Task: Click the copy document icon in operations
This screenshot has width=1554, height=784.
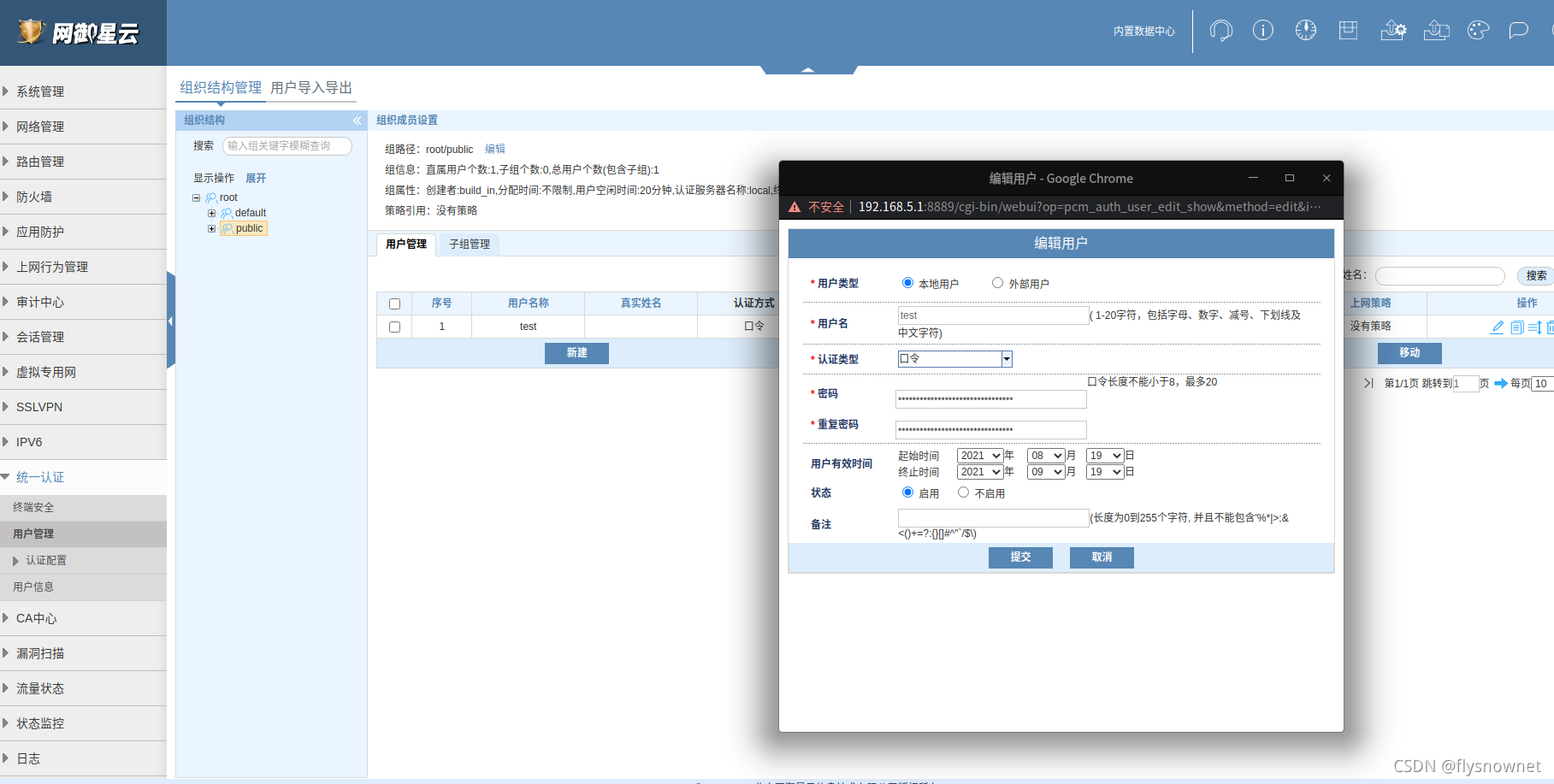Action: coord(1517,327)
